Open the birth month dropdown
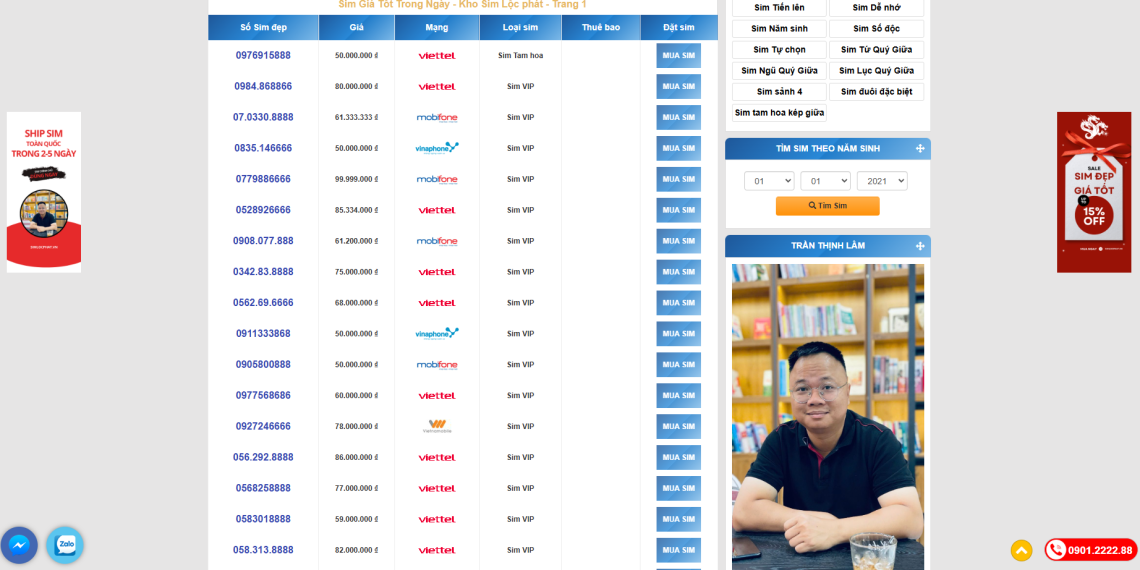 tap(825, 181)
